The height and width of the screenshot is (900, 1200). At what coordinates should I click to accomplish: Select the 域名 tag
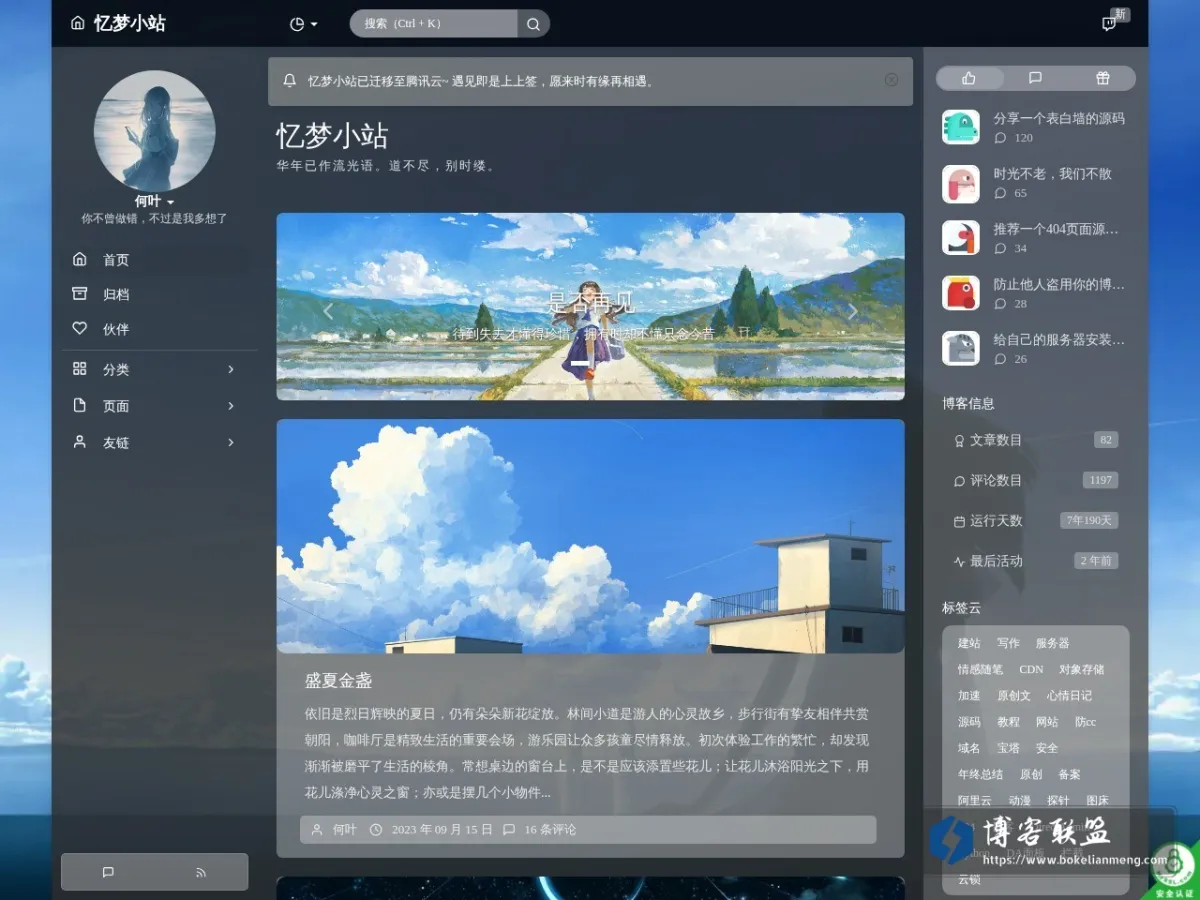coord(969,747)
